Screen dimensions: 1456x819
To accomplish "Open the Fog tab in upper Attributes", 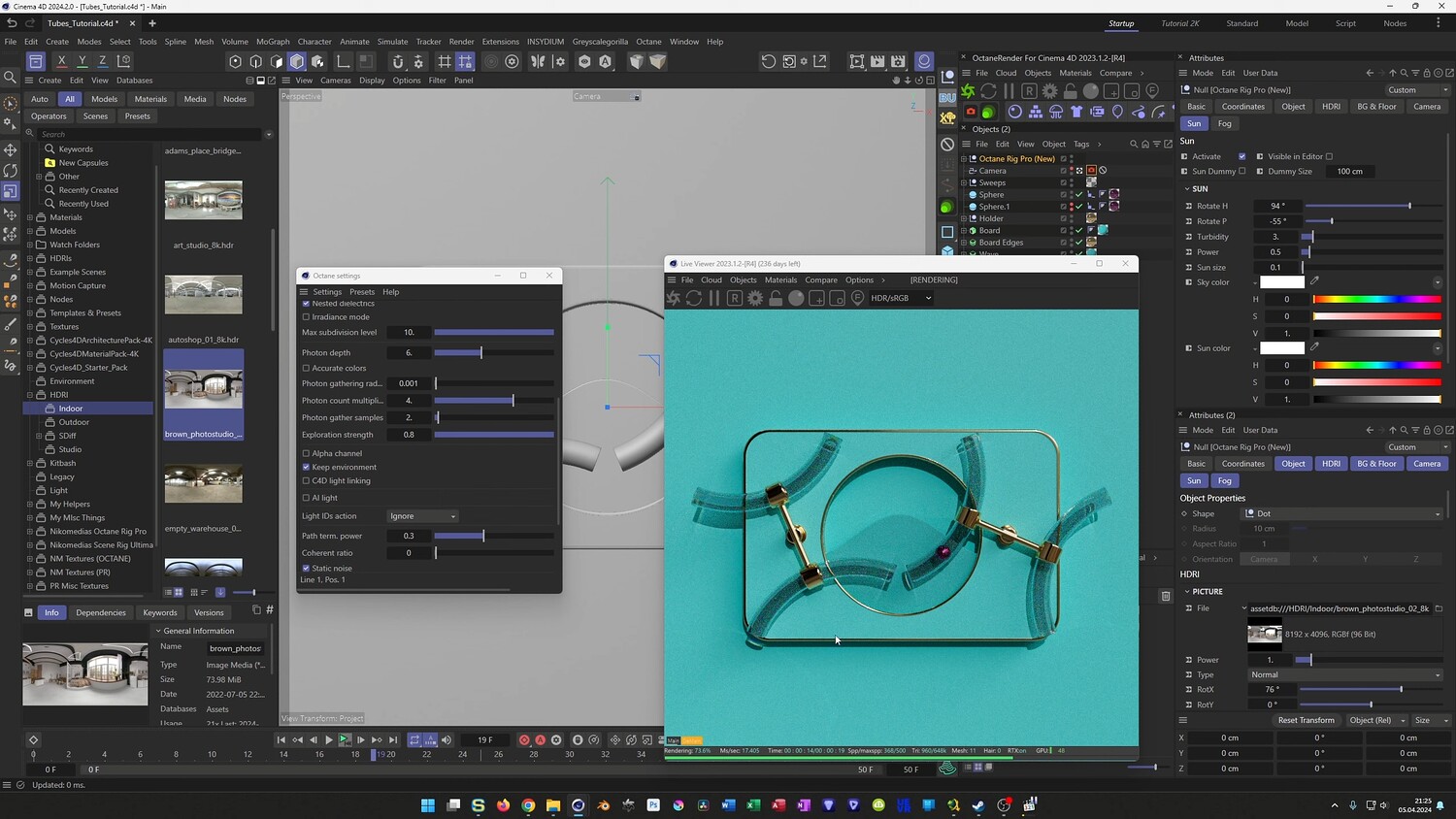I will point(1225,123).
